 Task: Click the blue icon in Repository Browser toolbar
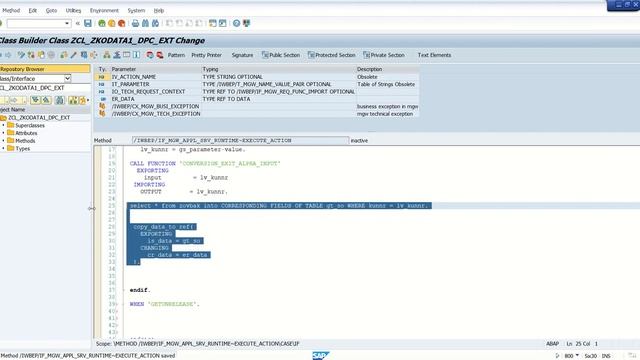60,100
